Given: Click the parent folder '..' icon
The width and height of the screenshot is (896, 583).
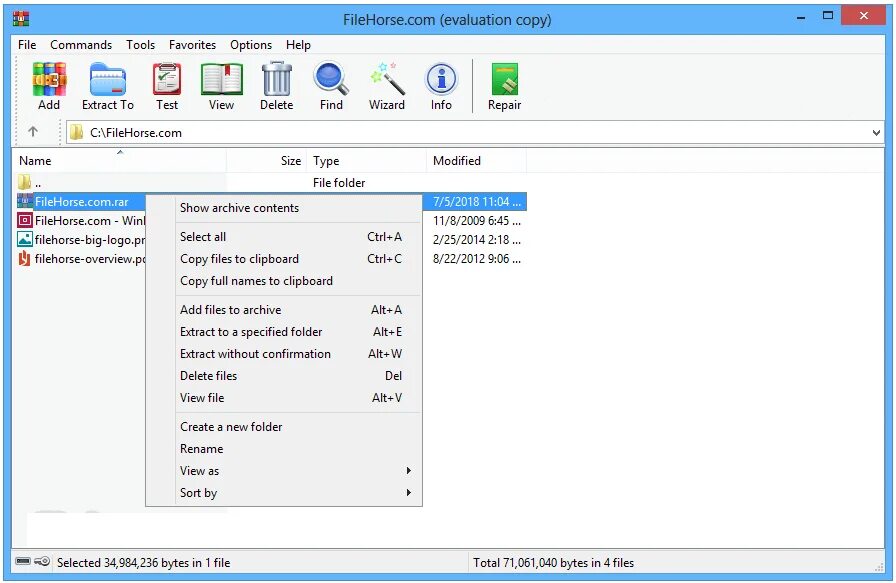Looking at the screenshot, I should pyautogui.click(x=25, y=182).
